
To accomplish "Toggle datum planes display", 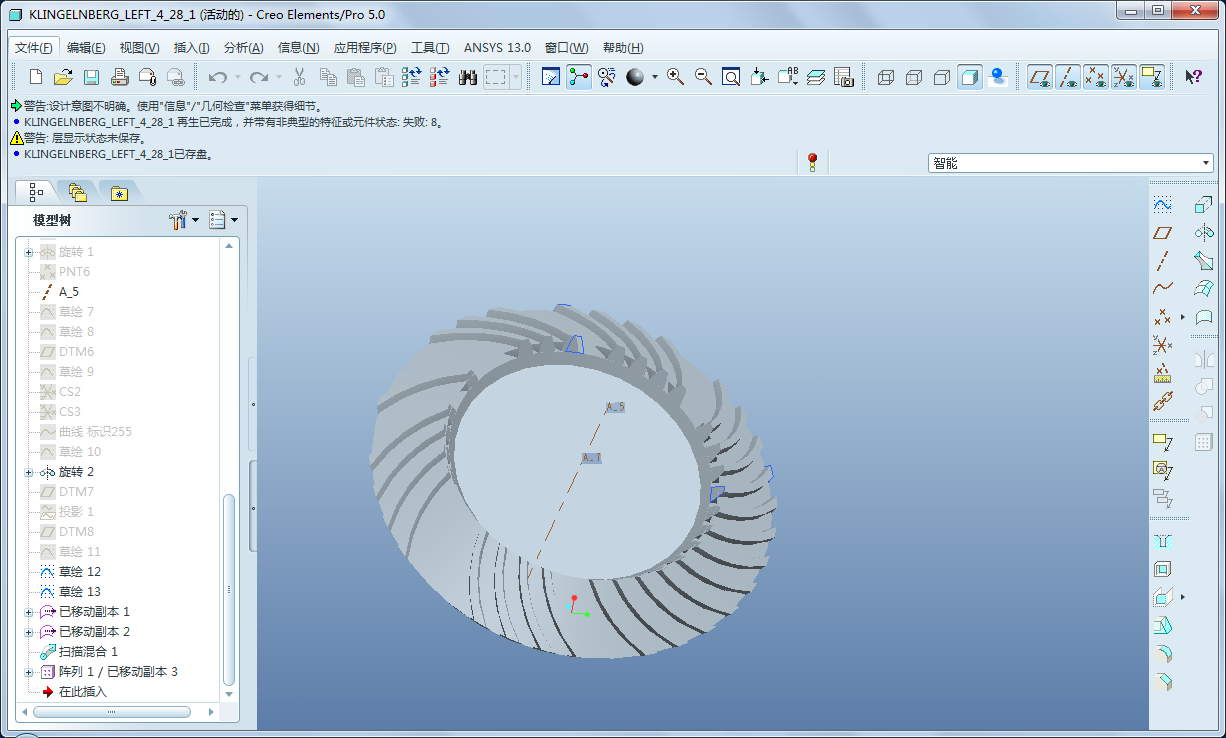I will coord(1040,77).
